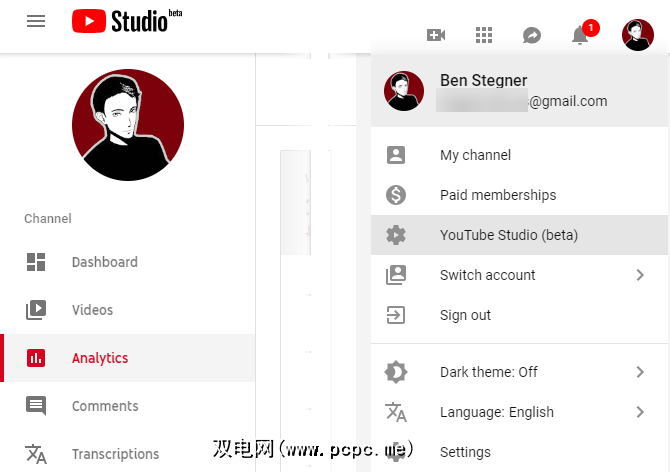Screen dimensions: 670x472
Task: Open the hamburger navigation menu
Action: tap(36, 21)
